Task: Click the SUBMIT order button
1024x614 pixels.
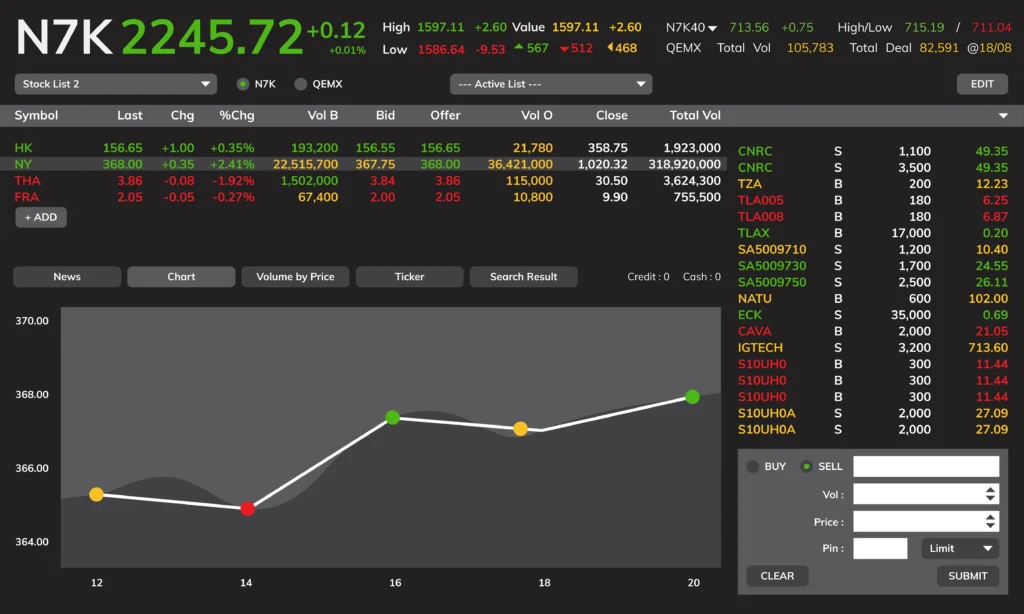Action: pos(967,576)
